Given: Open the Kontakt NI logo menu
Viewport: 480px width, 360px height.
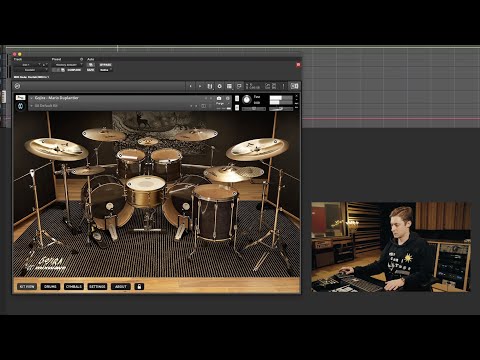Looking at the screenshot, I should (x=17, y=86).
